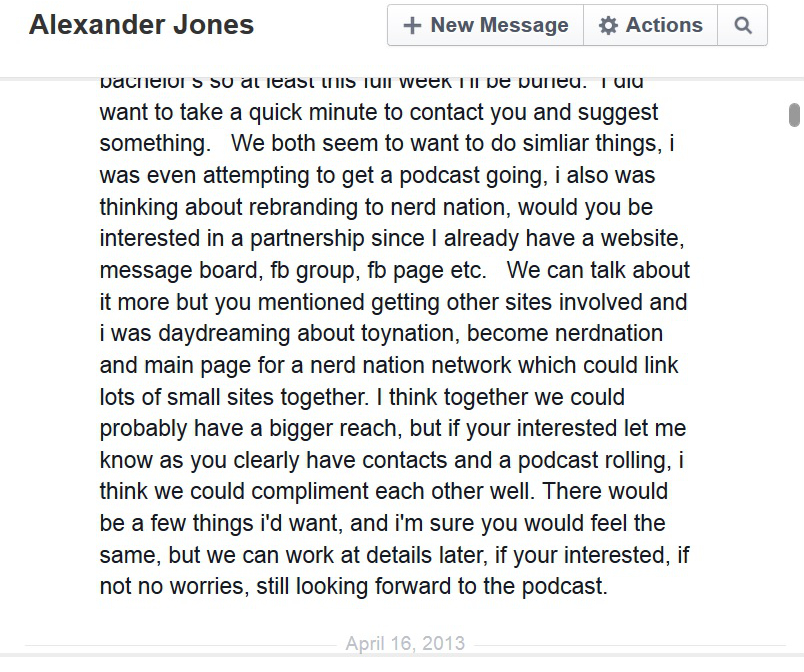Click the vertical scrollbar thumb
This screenshot has width=804, height=672.
pos(794,114)
